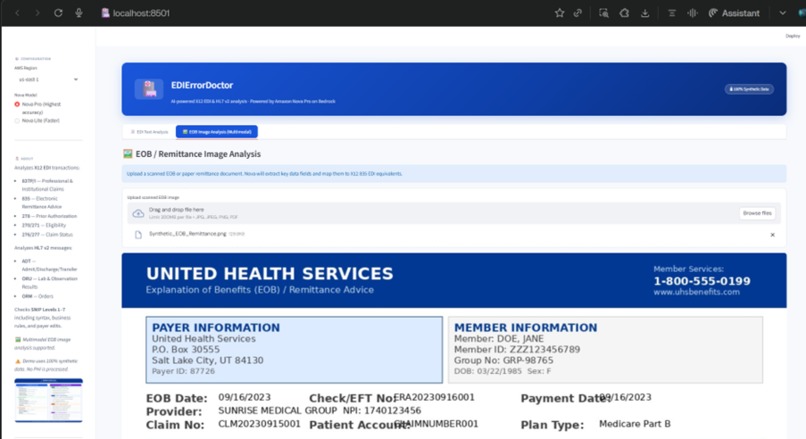Open the extensions puzzle icon
Screen dimensions: 806x439
624,13
